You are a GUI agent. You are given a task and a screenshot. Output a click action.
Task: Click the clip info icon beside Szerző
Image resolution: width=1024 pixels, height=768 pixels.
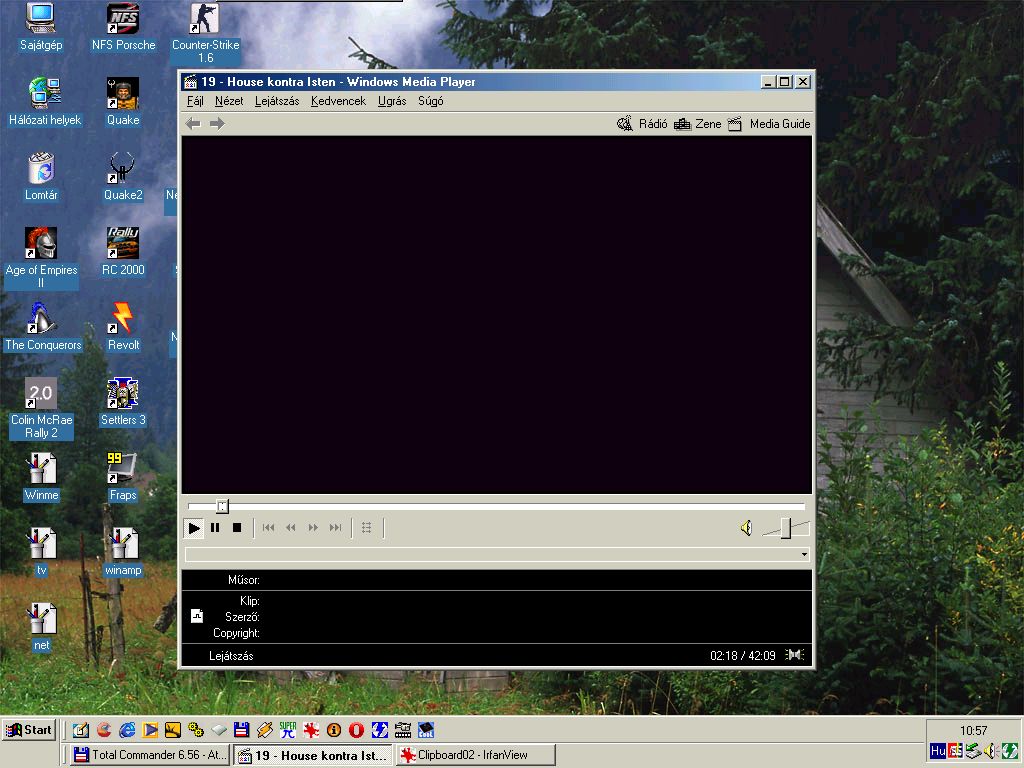pos(197,616)
